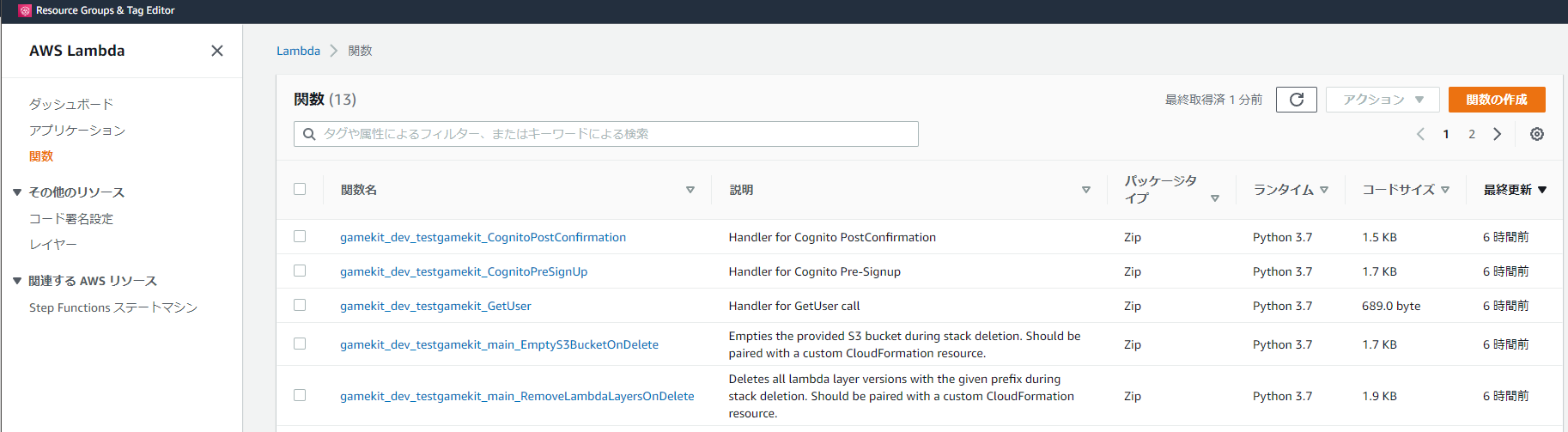Screen dimensions: 1568x432
Task: Open アプリケーション in sidebar
Action: (77, 131)
